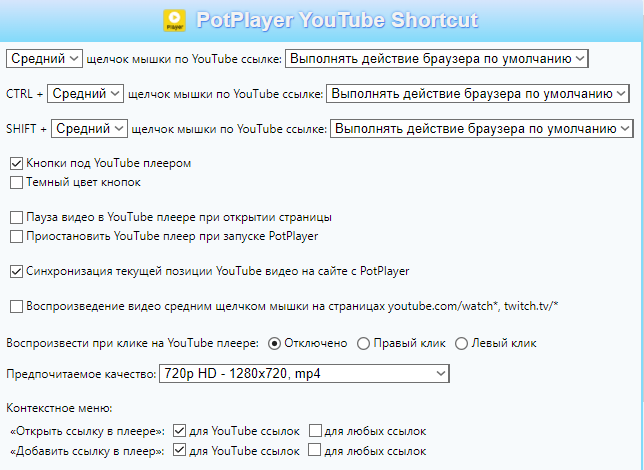Select the 'Левый клик' radio button
This screenshot has width=644, height=470.
tap(461, 343)
